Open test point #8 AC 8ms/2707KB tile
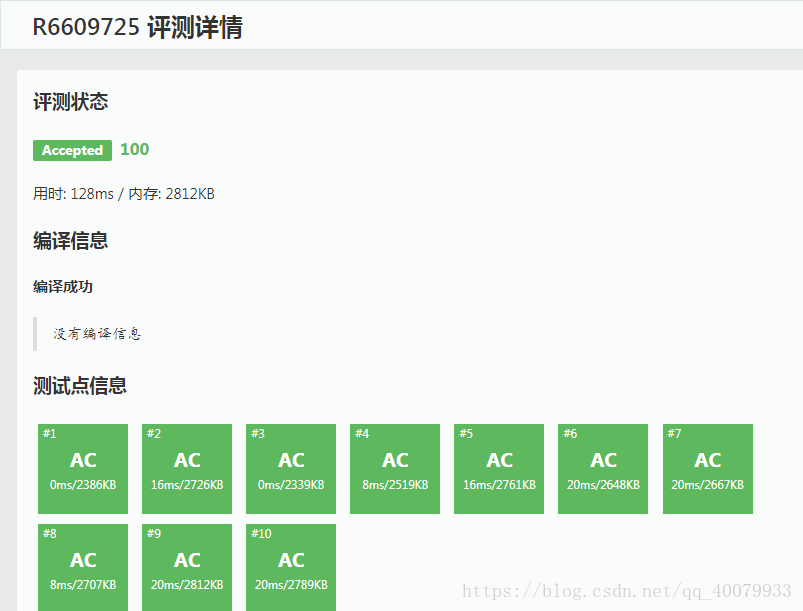Screen dimensions: 803x611 (83, 567)
